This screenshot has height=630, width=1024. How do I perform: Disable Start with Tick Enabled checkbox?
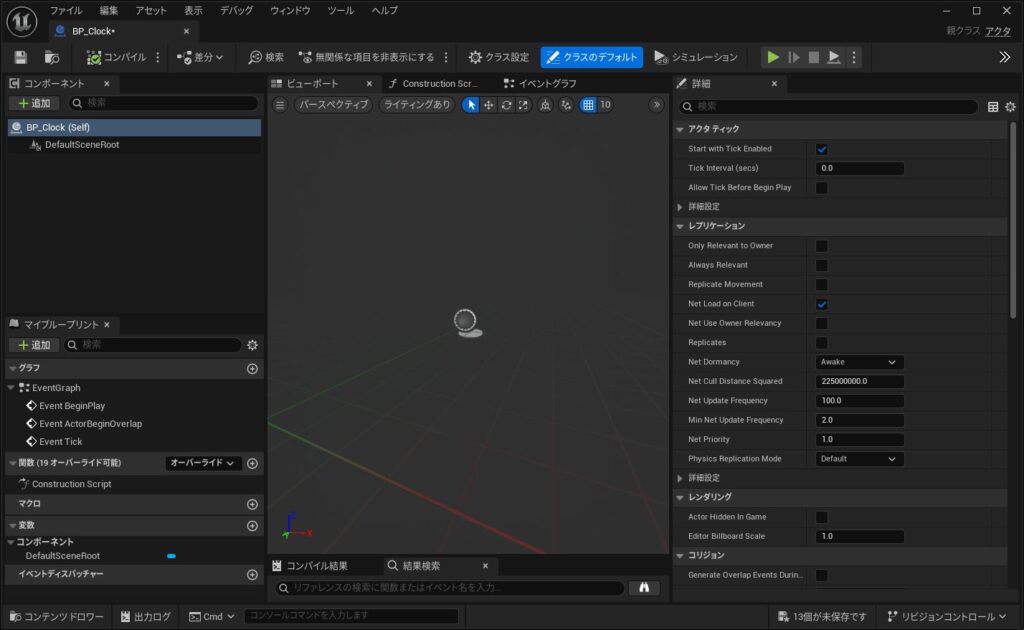(x=822, y=149)
